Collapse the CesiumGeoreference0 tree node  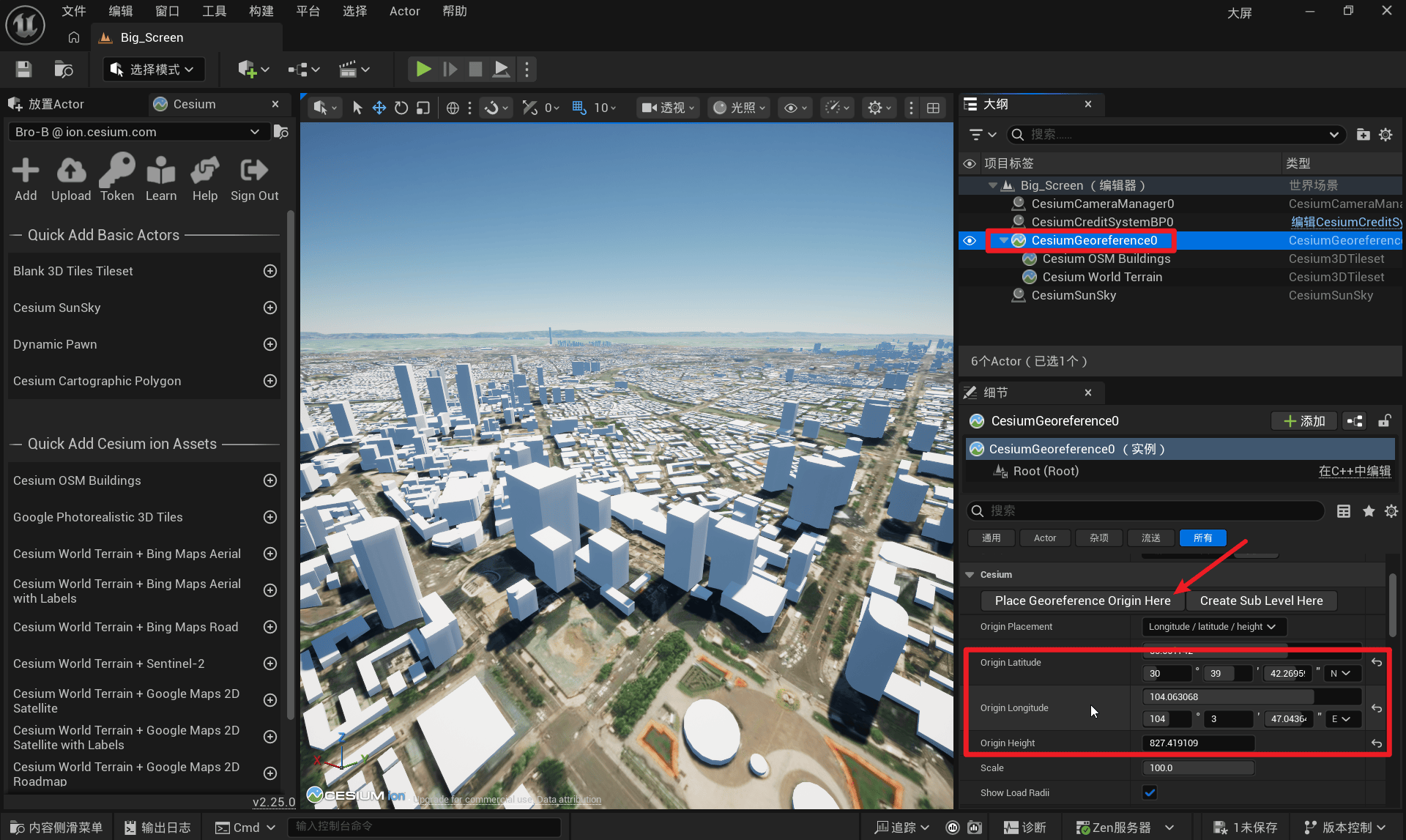click(1003, 240)
